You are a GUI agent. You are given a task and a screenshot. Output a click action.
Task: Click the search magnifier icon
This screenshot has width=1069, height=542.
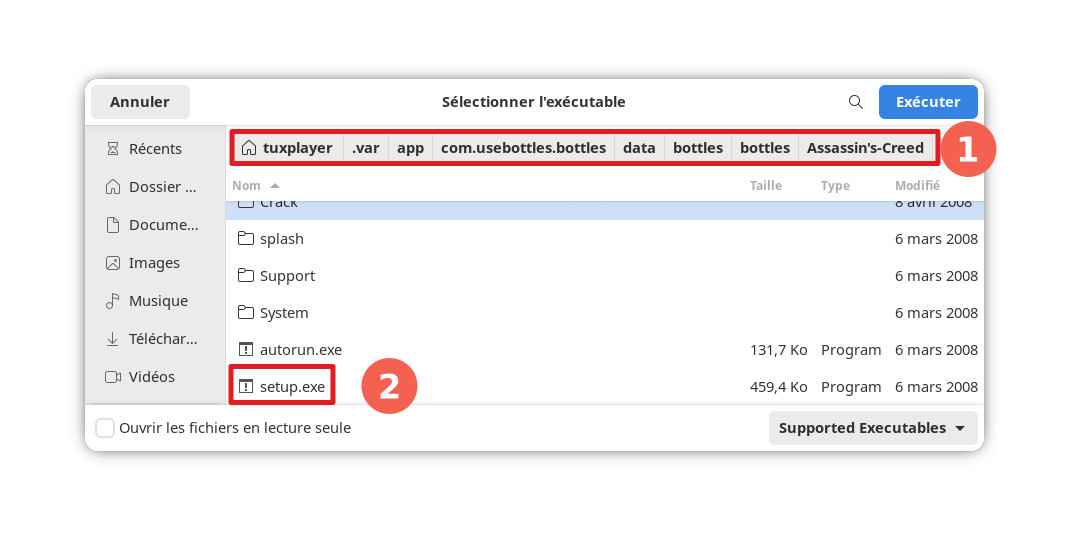pyautogui.click(x=855, y=102)
